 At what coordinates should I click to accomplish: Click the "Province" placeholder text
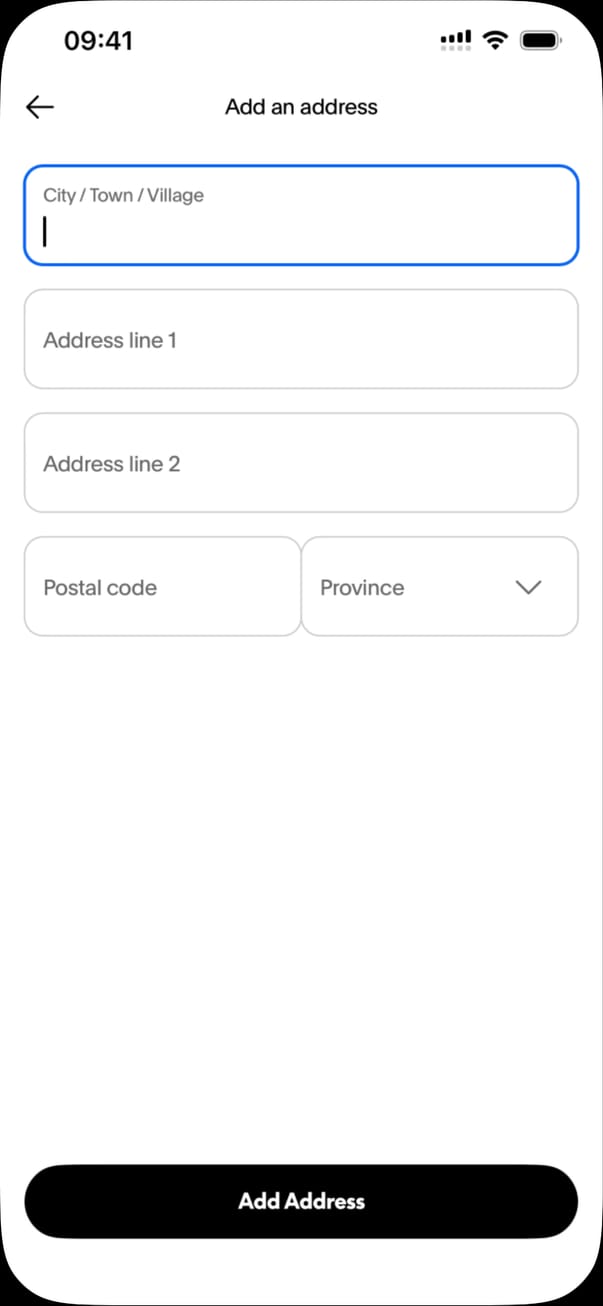point(362,587)
